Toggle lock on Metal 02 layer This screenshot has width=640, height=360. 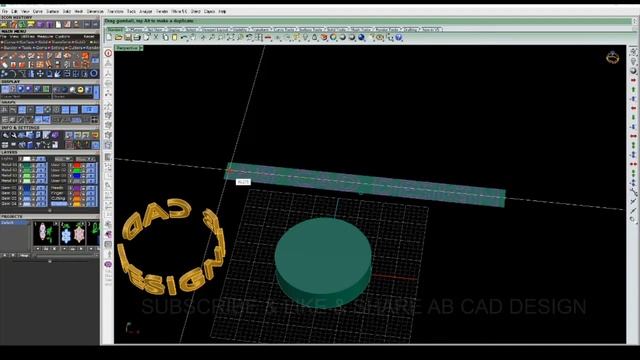[x=33, y=170]
